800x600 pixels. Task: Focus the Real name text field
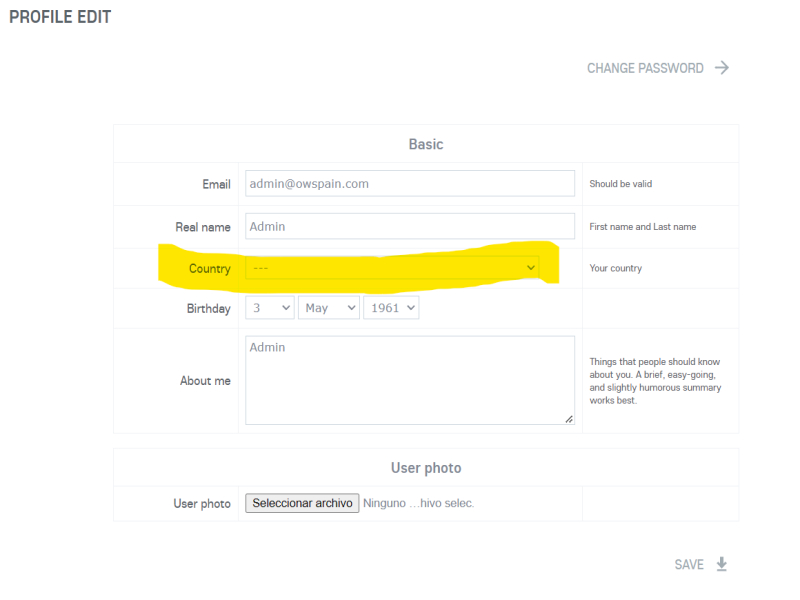tap(410, 226)
